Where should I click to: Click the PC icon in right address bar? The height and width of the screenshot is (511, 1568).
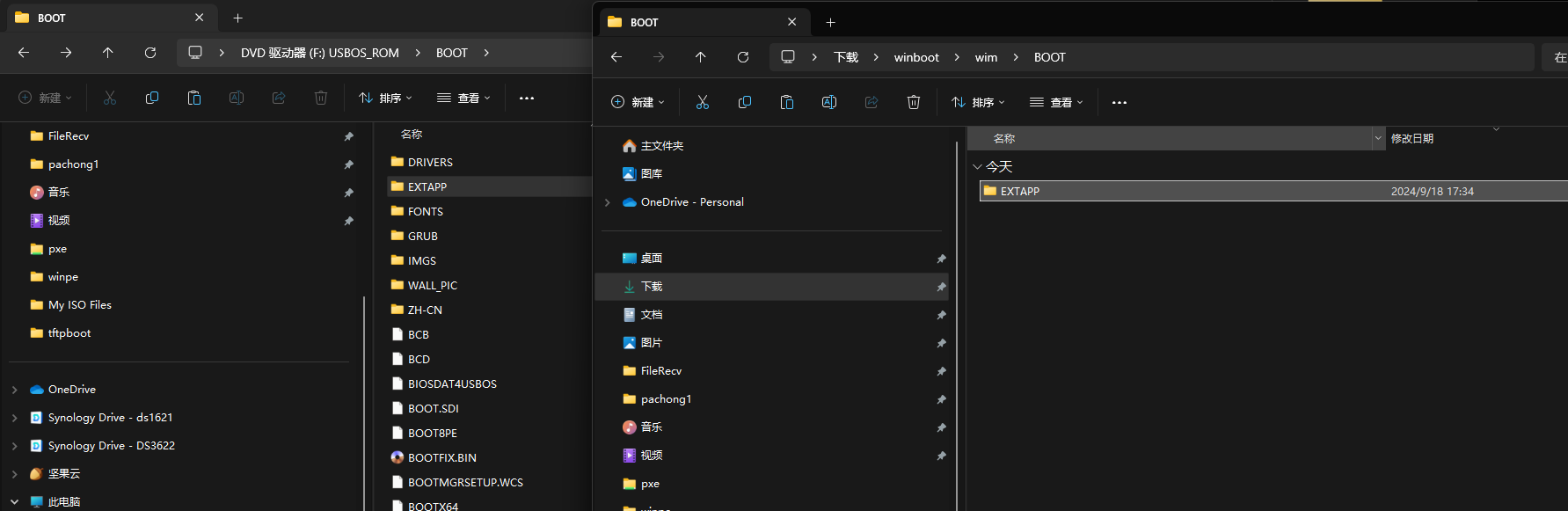pyautogui.click(x=788, y=57)
